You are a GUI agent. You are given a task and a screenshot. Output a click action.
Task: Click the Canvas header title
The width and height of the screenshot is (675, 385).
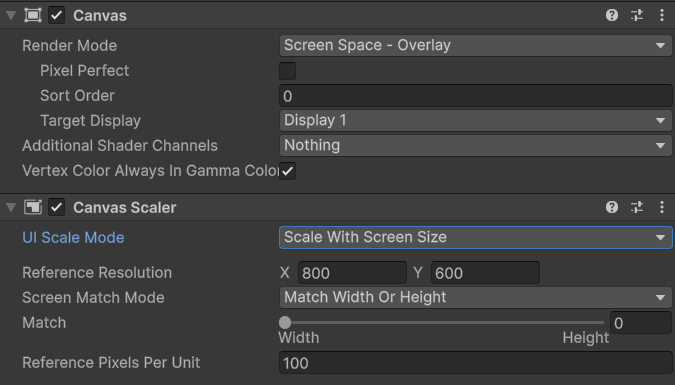point(100,16)
